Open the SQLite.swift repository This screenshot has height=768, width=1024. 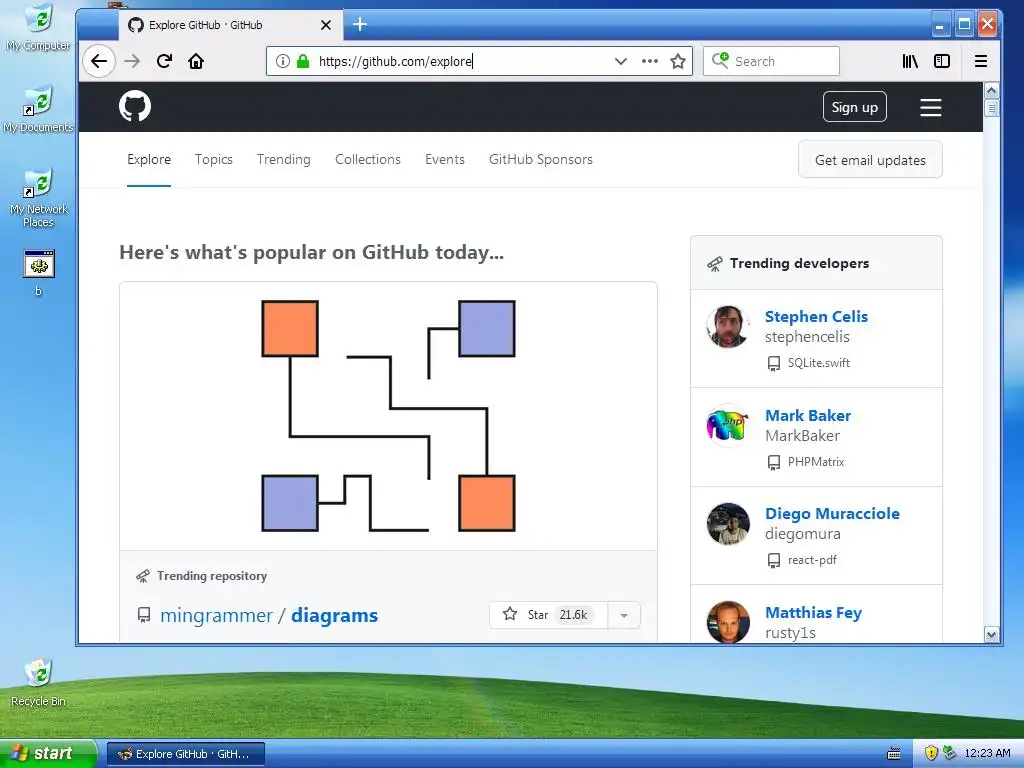[x=818, y=362]
